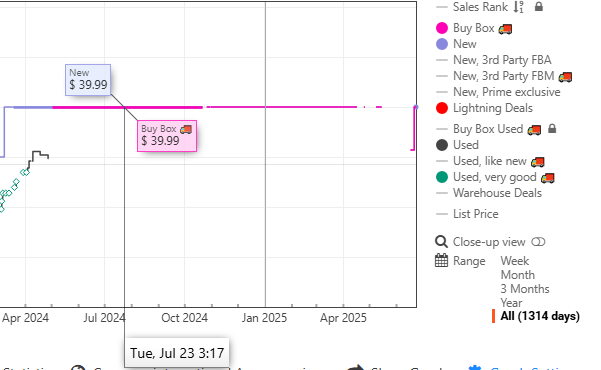Enable the Warehouse Deals series
Viewport: 601px width, 370px height.
tap(489, 193)
